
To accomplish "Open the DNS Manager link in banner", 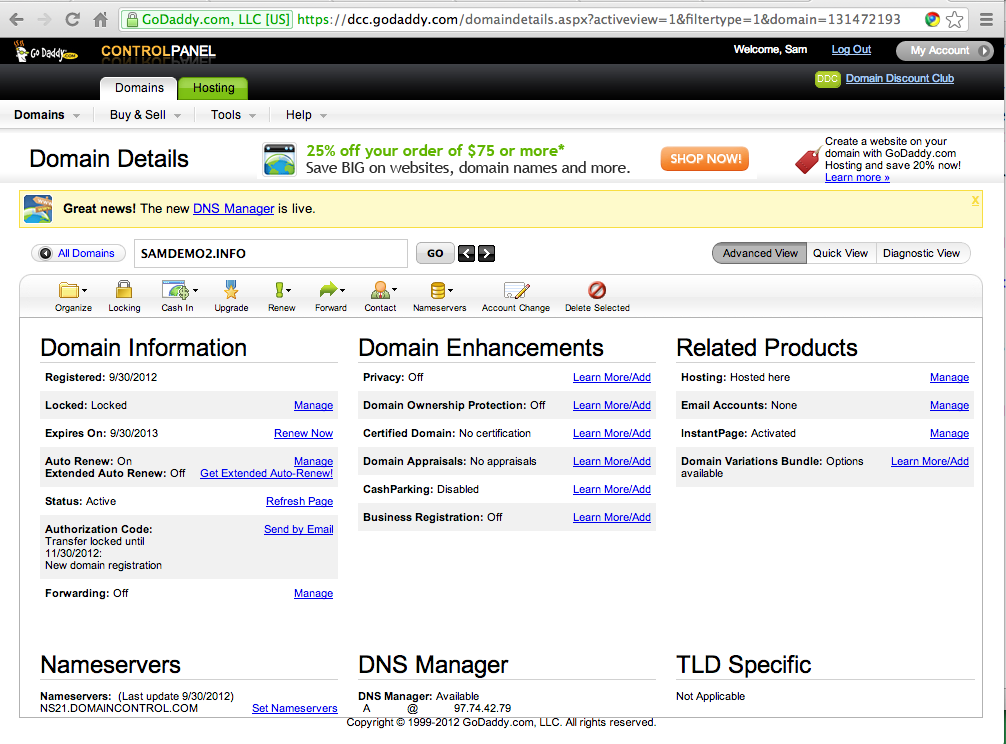I will coord(234,208).
